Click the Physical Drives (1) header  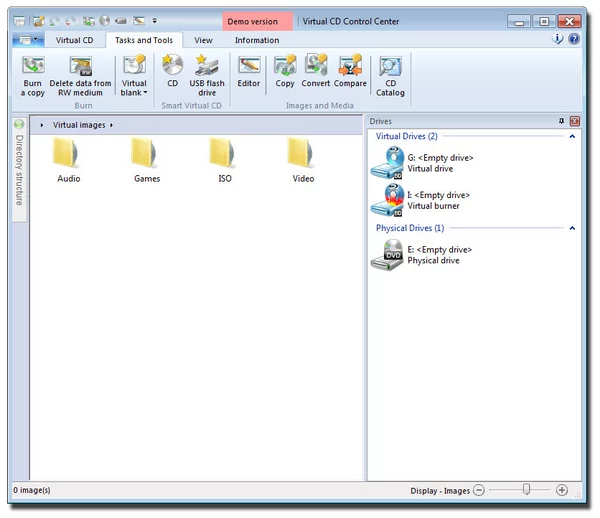(x=410, y=228)
